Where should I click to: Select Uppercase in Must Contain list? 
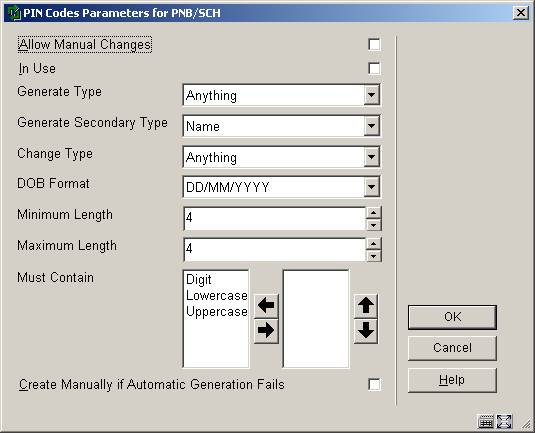(217, 312)
